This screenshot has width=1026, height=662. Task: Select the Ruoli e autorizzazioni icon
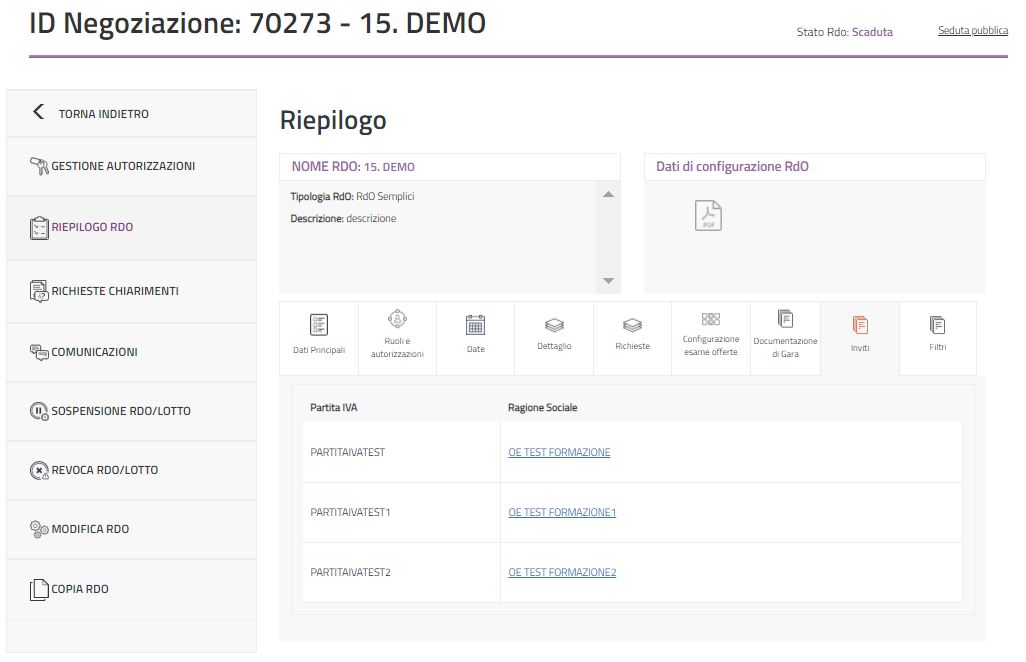(x=397, y=319)
